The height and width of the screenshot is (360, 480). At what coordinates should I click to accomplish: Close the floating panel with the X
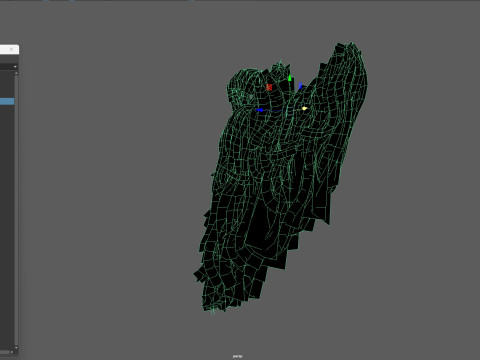[11, 49]
